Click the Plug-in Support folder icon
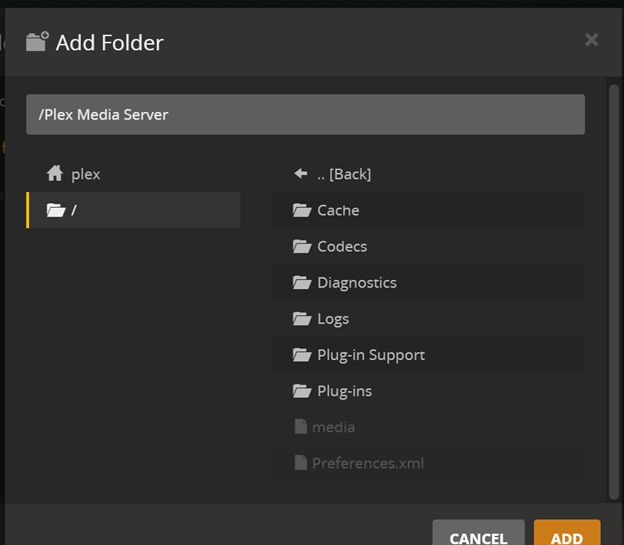This screenshot has width=624, height=545. [x=302, y=355]
